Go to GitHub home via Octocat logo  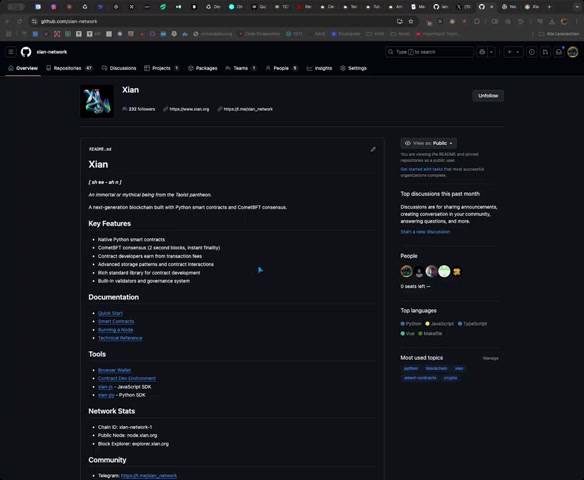click(x=26, y=52)
